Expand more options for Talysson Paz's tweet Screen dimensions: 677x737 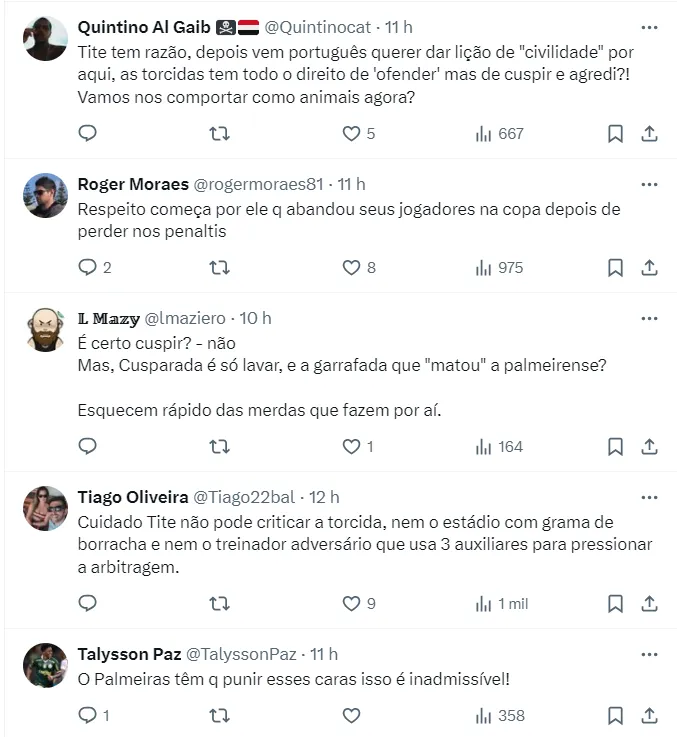pos(649,654)
